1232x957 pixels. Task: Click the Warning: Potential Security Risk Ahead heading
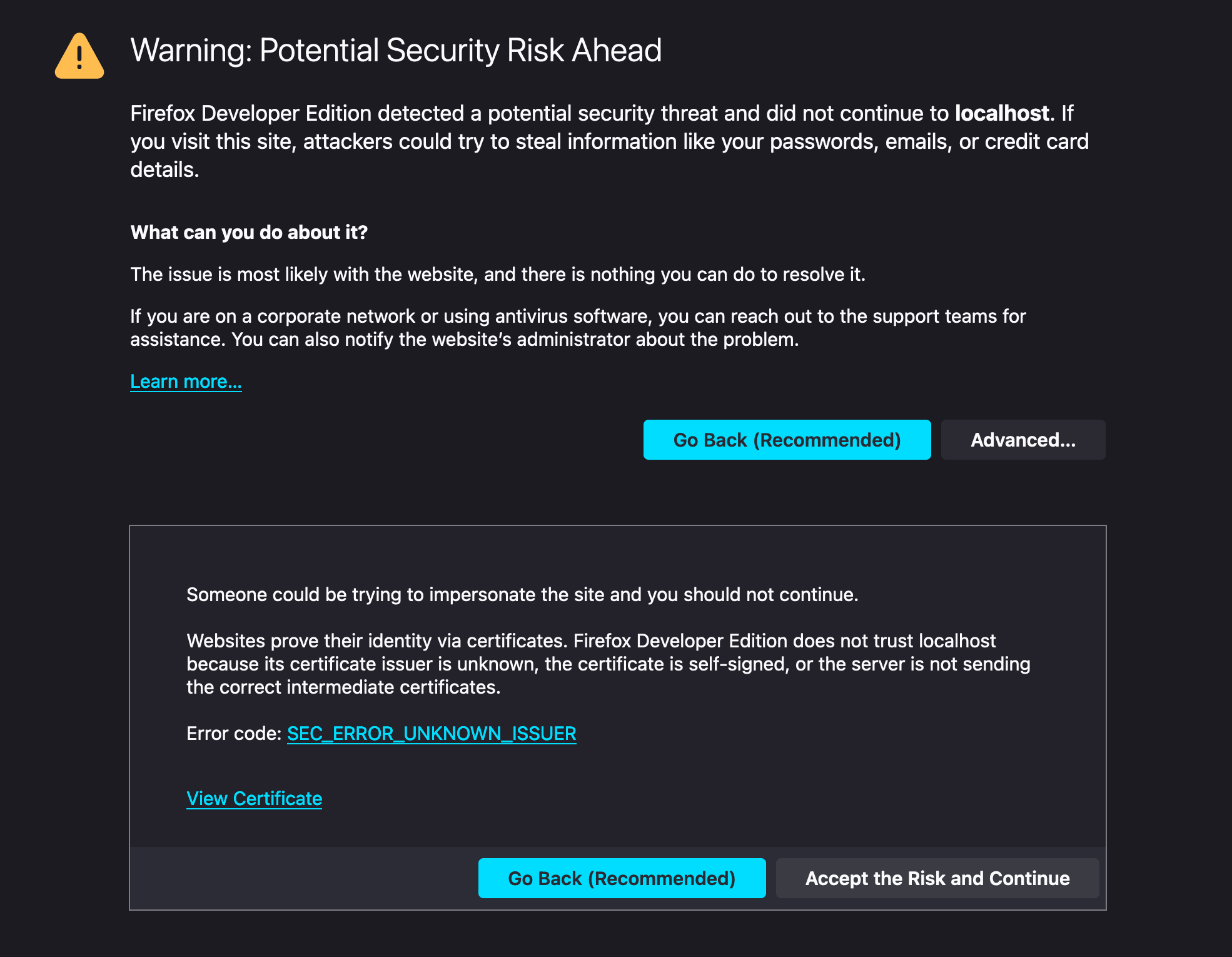tap(396, 50)
